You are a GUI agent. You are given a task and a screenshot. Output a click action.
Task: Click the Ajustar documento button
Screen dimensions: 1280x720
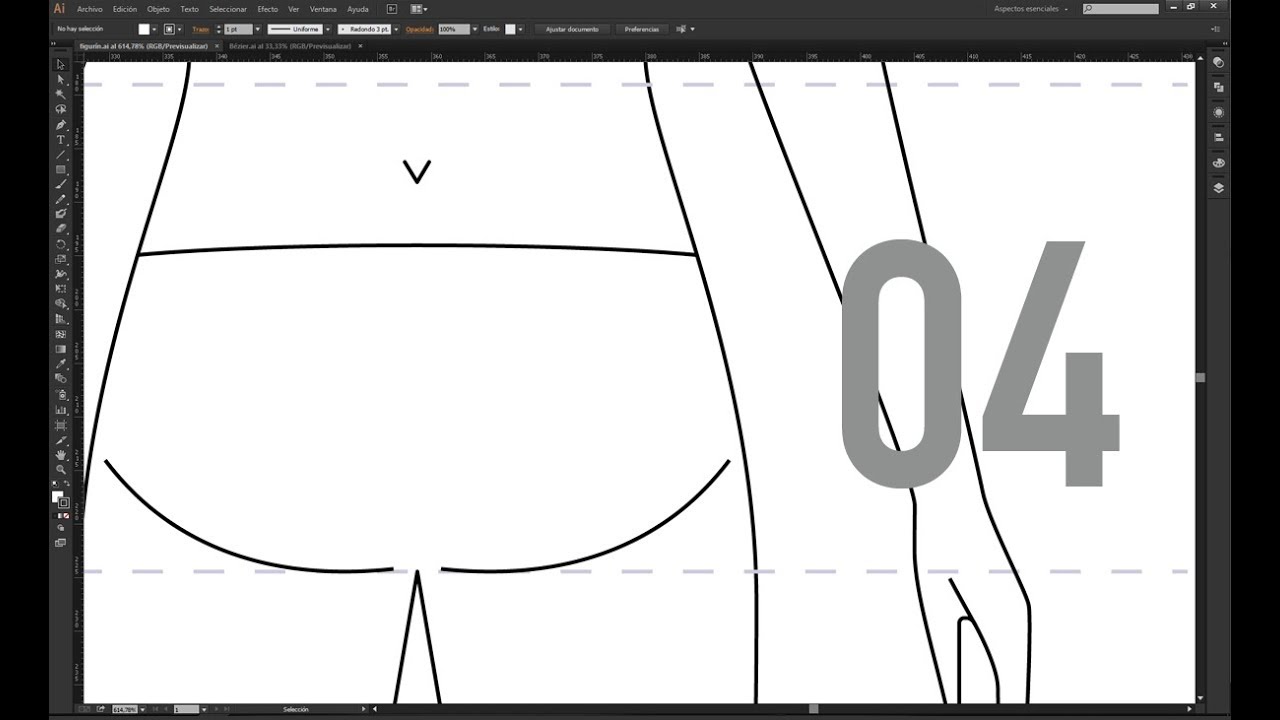[x=572, y=29]
